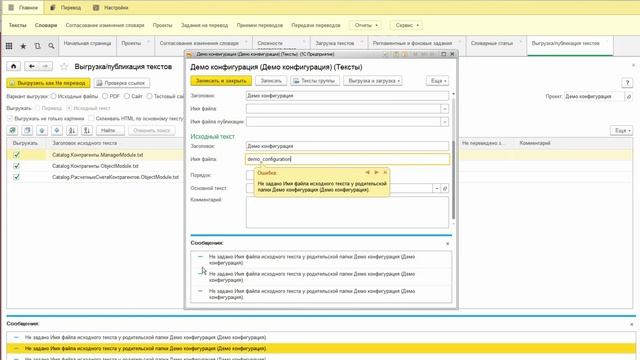Open the Еще menu above the main table
This screenshot has width=640, height=360.
click(622, 131)
